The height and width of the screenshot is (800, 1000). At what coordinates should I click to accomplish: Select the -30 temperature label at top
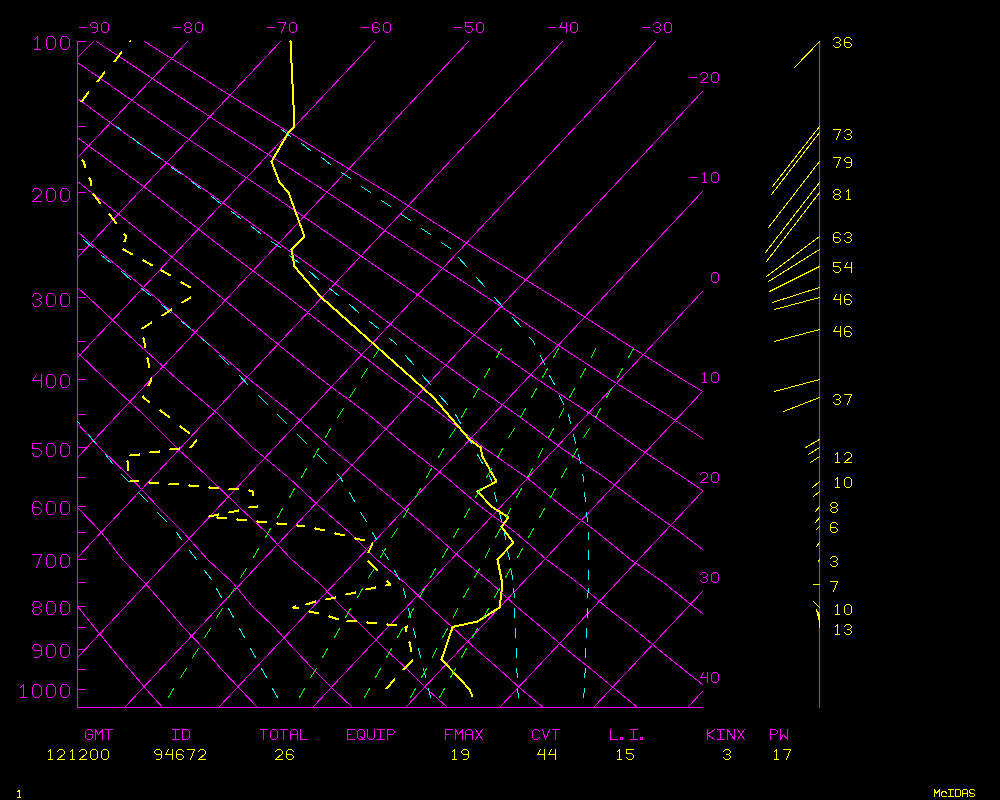656,28
